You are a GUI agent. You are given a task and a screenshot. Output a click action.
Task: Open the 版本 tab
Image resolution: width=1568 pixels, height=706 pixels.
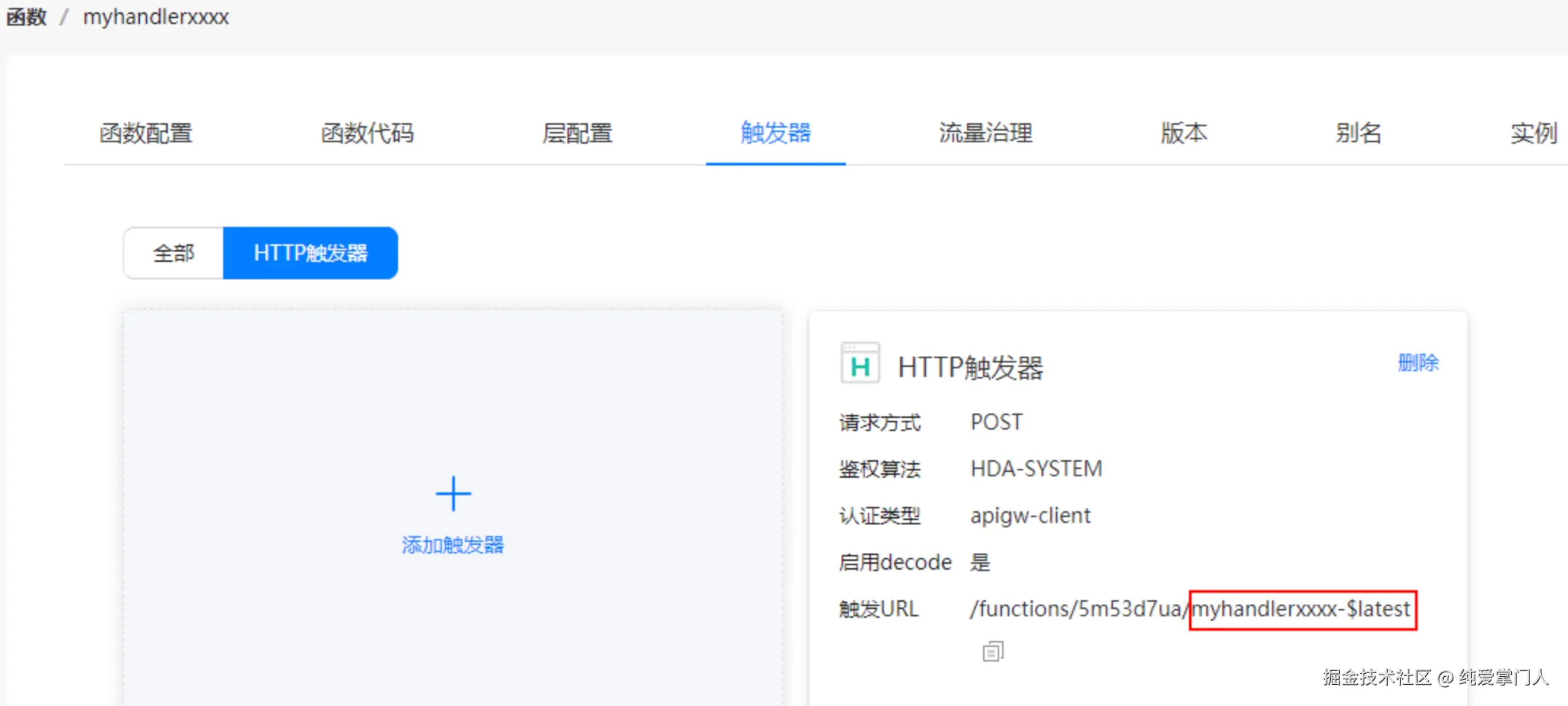pos(1184,133)
